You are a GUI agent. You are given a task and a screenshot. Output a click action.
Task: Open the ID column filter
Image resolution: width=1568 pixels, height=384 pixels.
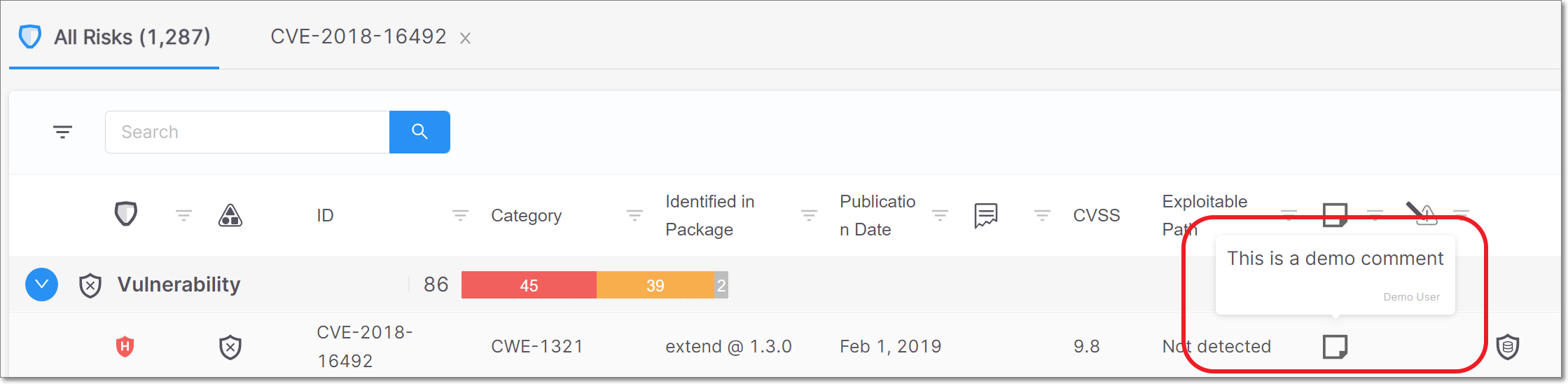coord(460,215)
